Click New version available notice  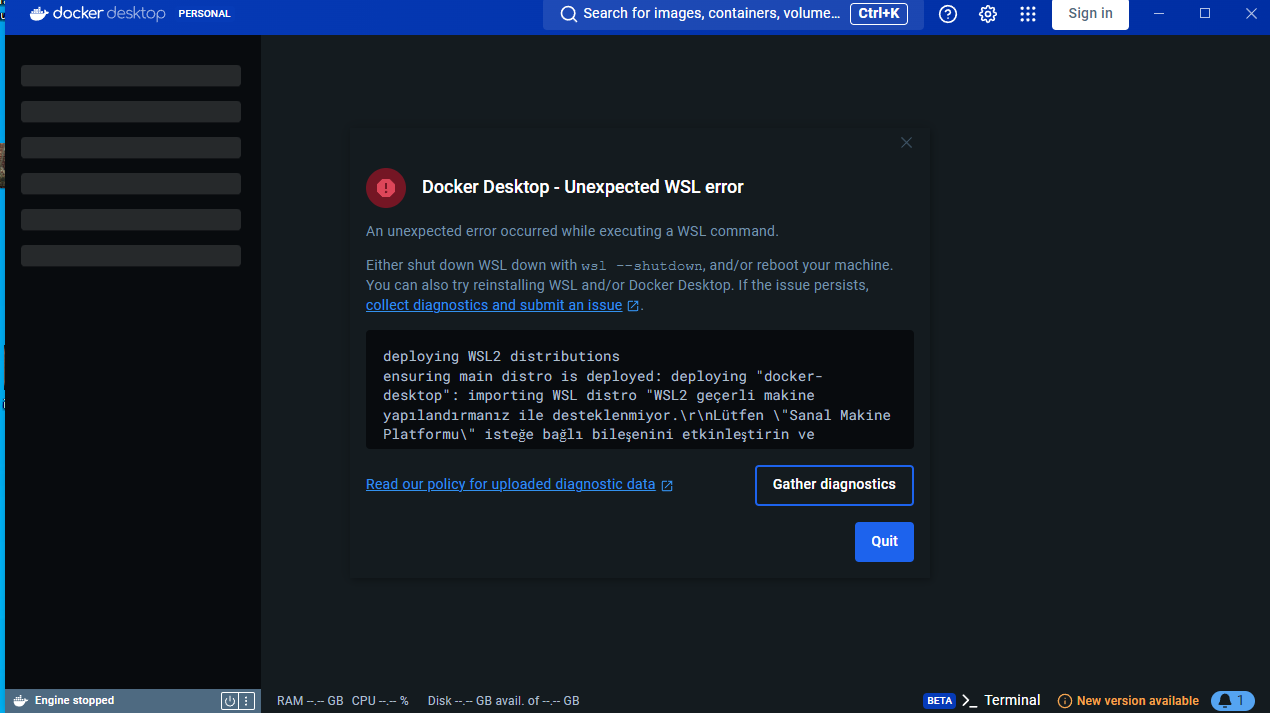1128,701
